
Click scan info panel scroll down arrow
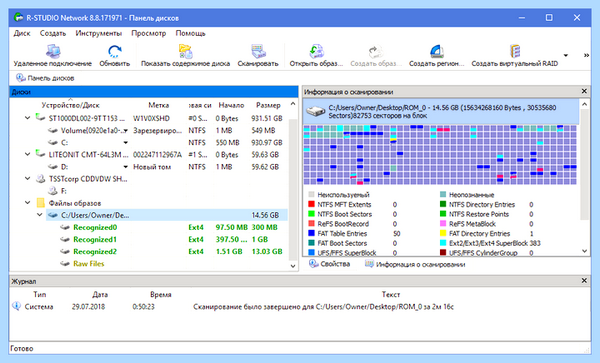(584, 251)
